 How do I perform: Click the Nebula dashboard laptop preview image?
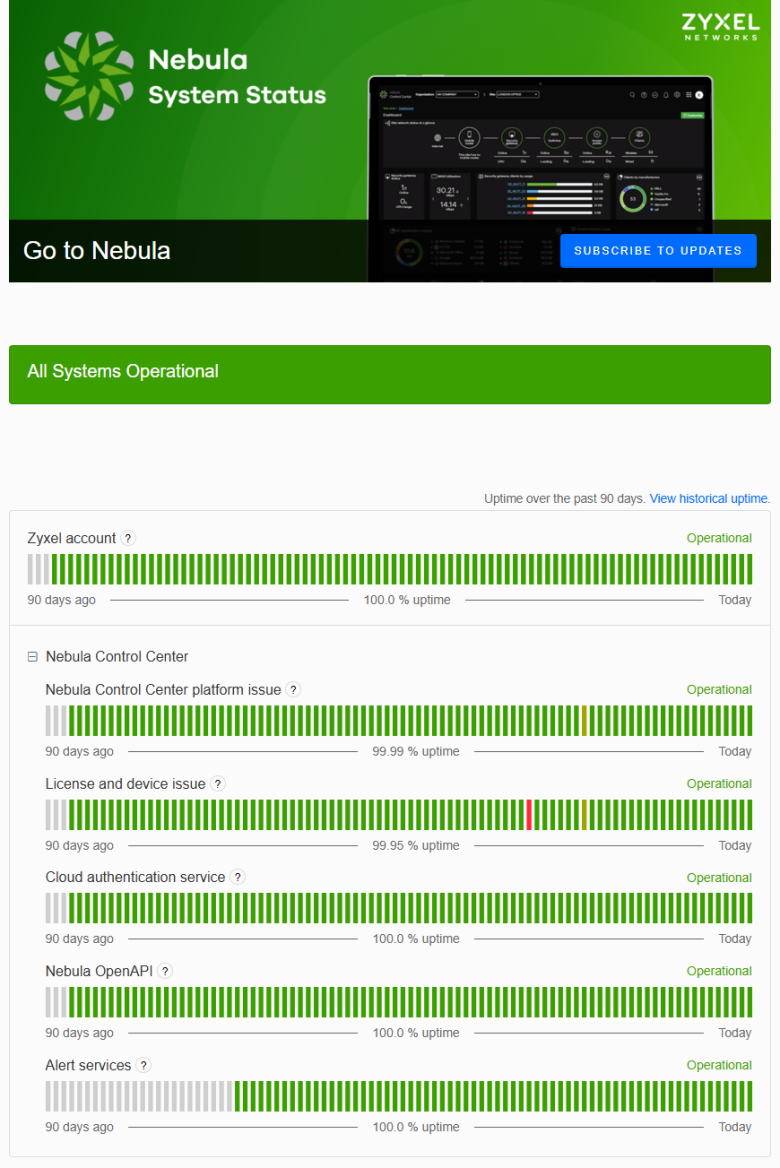tap(540, 179)
